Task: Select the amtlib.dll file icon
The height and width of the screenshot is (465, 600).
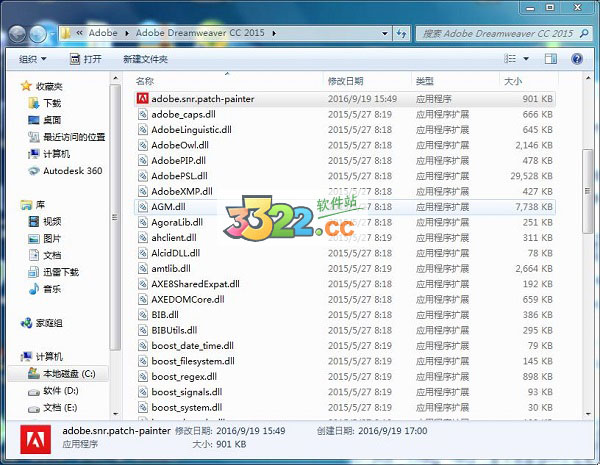Action: [142, 268]
